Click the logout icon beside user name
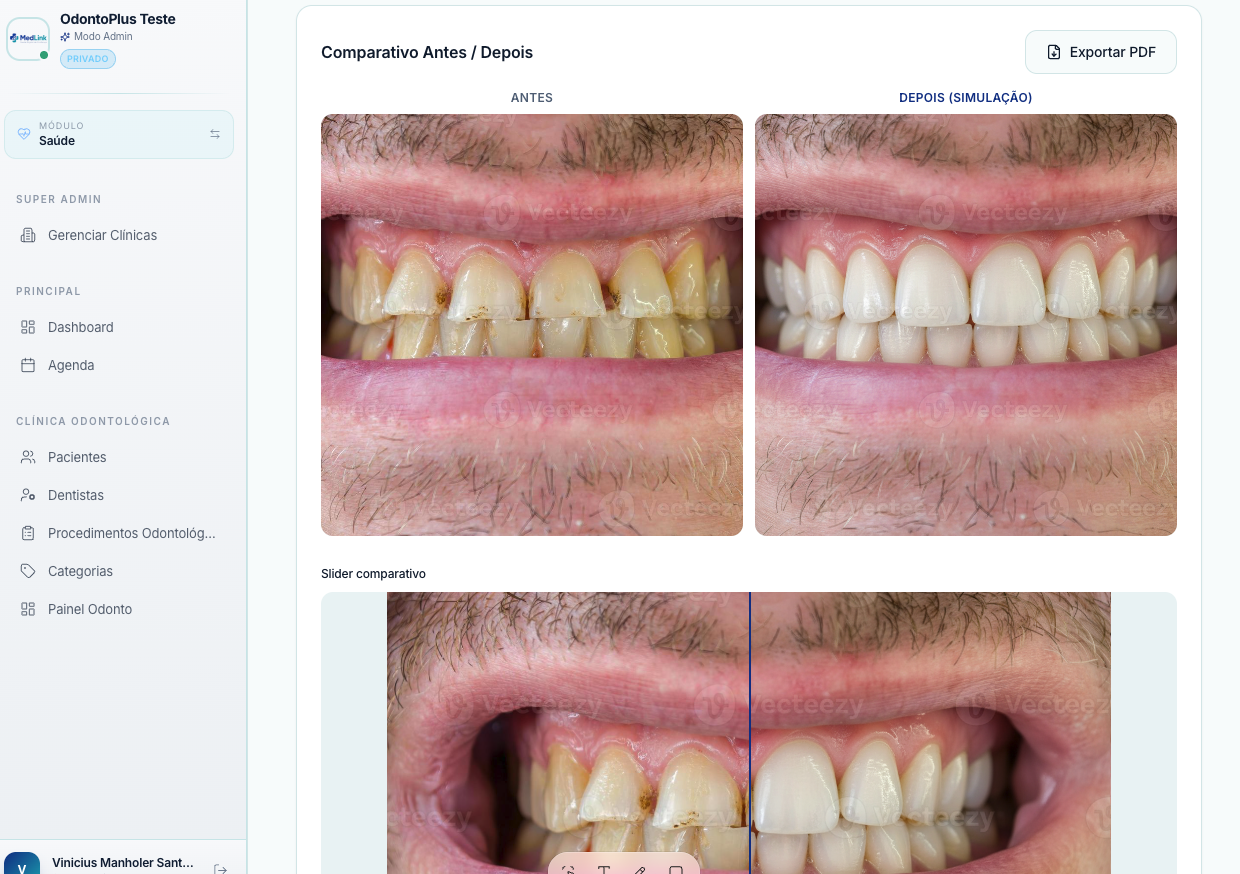This screenshot has width=1240, height=874. coord(221,869)
